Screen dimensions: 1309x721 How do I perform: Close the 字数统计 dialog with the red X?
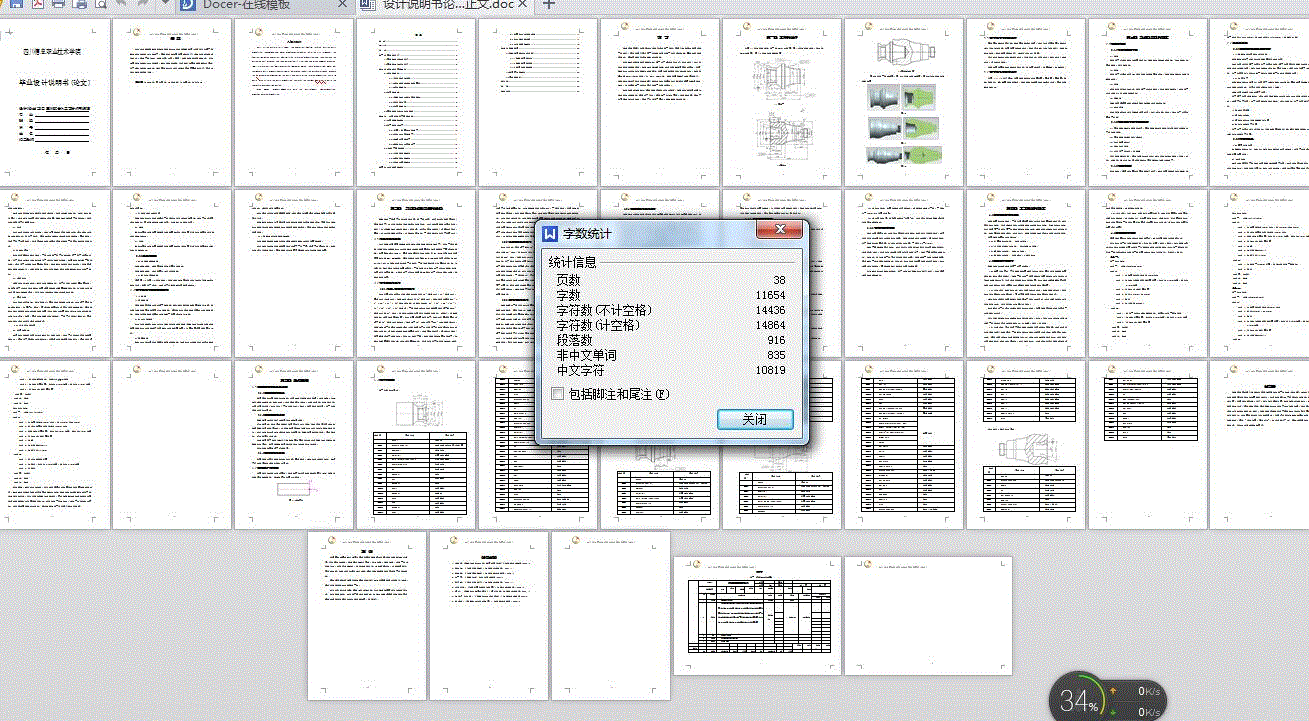tap(780, 232)
